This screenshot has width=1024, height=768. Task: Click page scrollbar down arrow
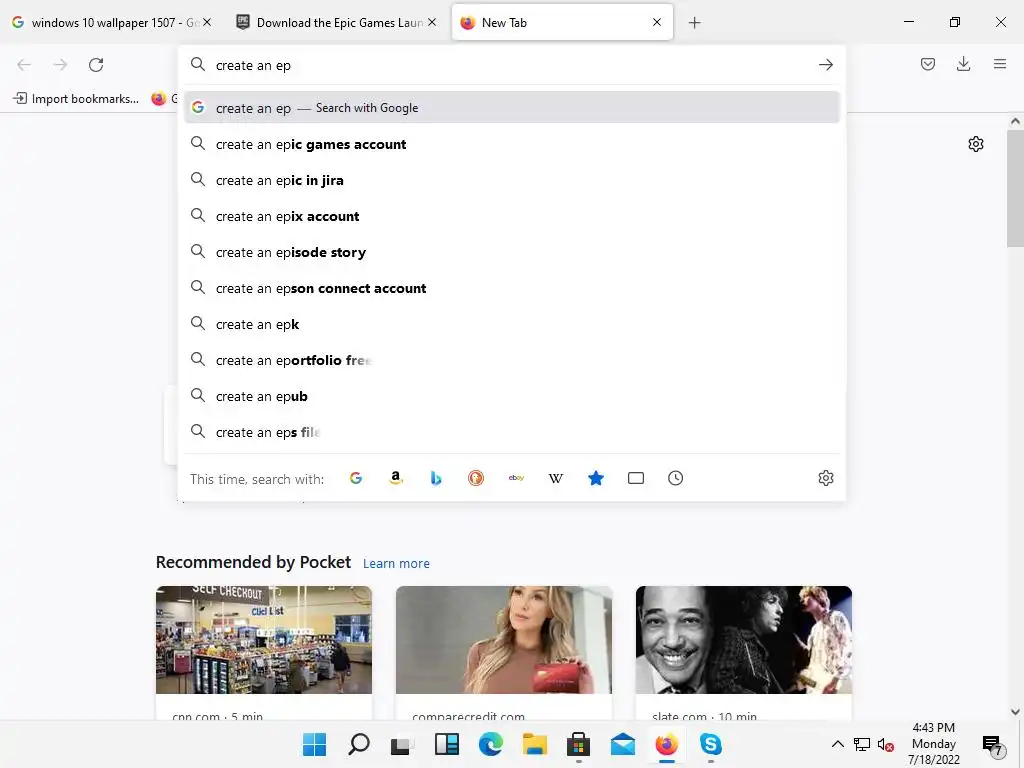(x=1015, y=712)
